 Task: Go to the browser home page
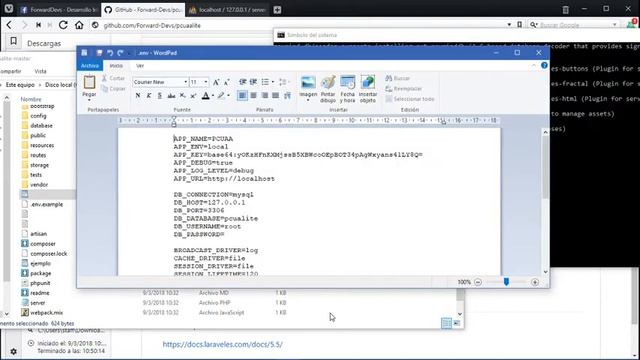tap(79, 25)
